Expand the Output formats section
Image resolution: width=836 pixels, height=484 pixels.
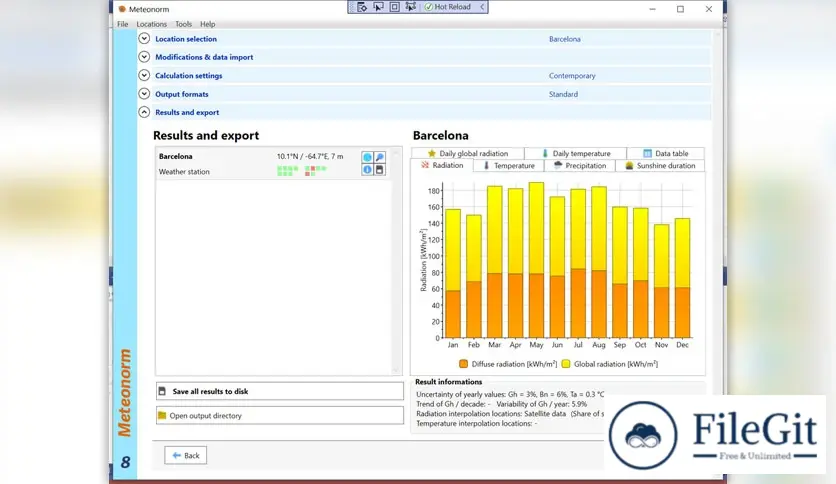[144, 94]
